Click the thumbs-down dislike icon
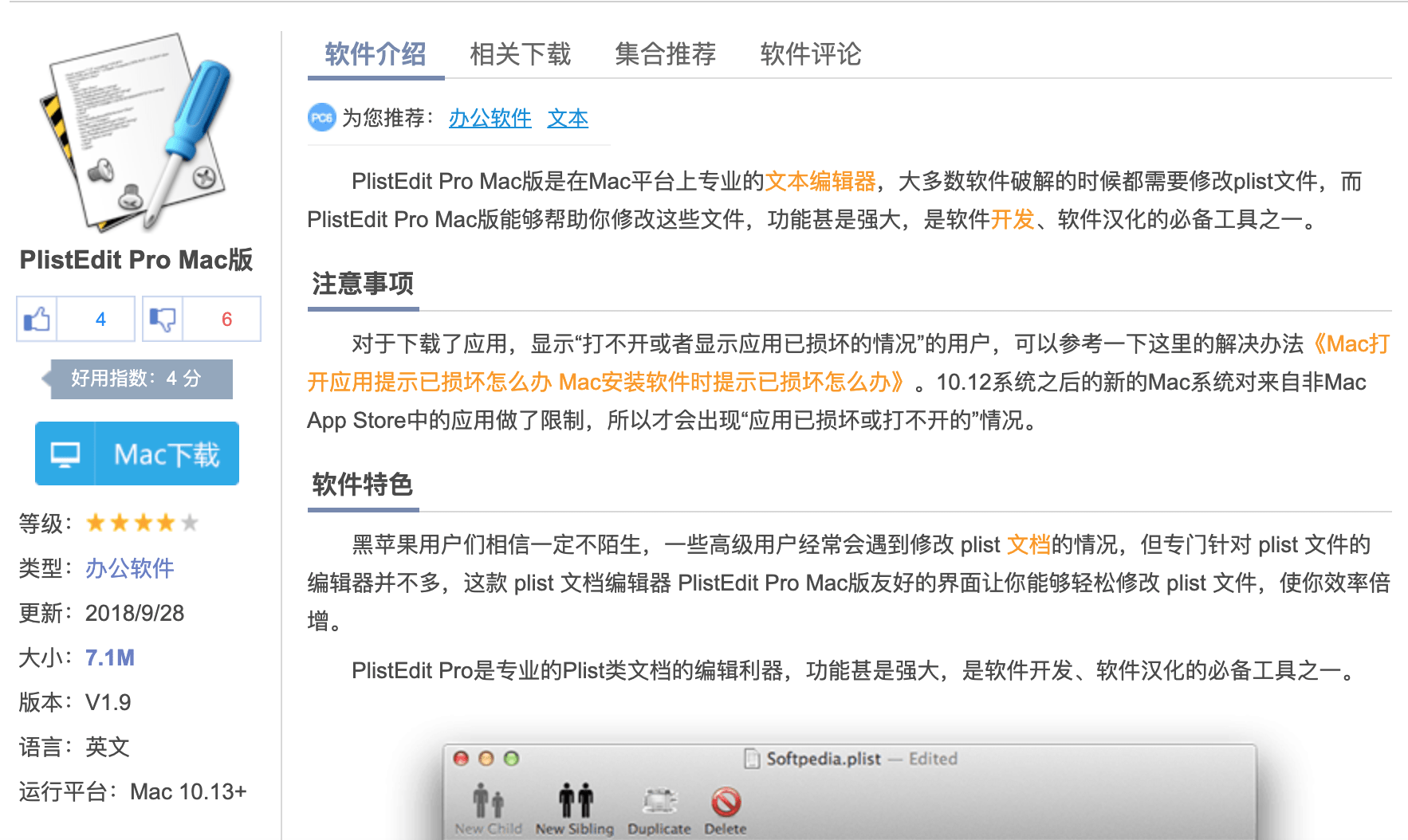This screenshot has width=1408, height=840. (163, 320)
